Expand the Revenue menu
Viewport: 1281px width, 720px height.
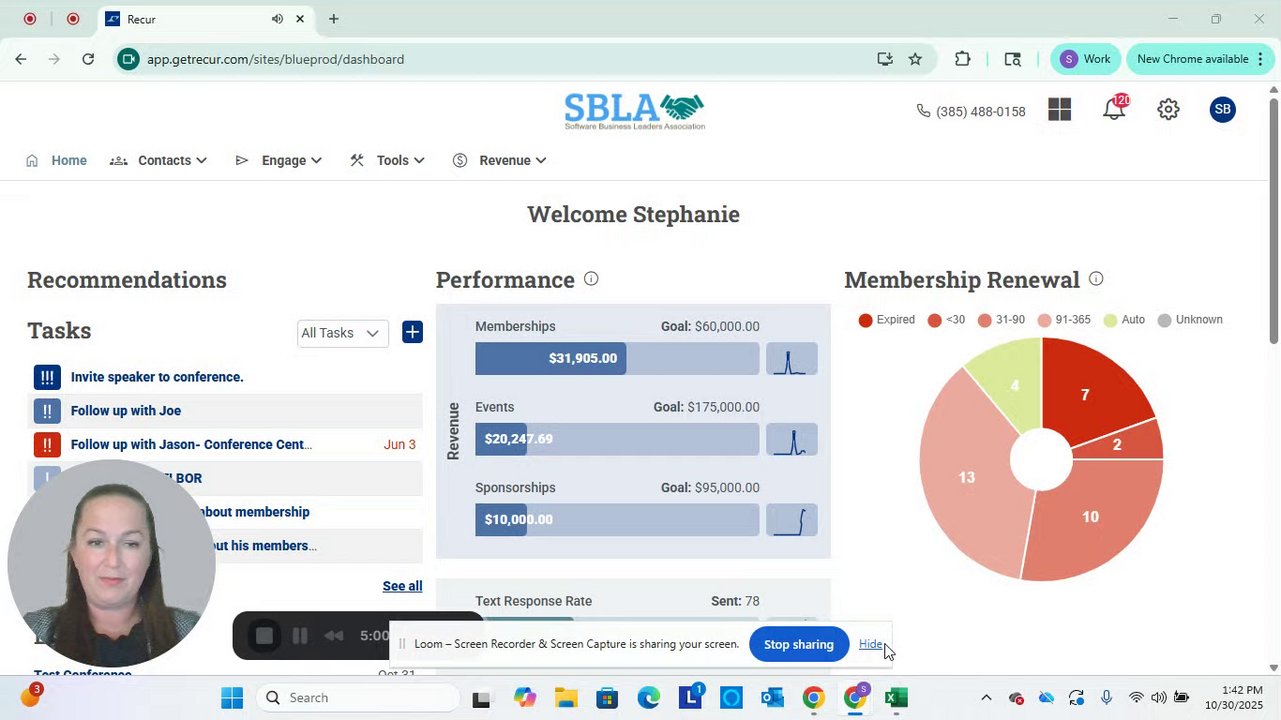pos(499,160)
